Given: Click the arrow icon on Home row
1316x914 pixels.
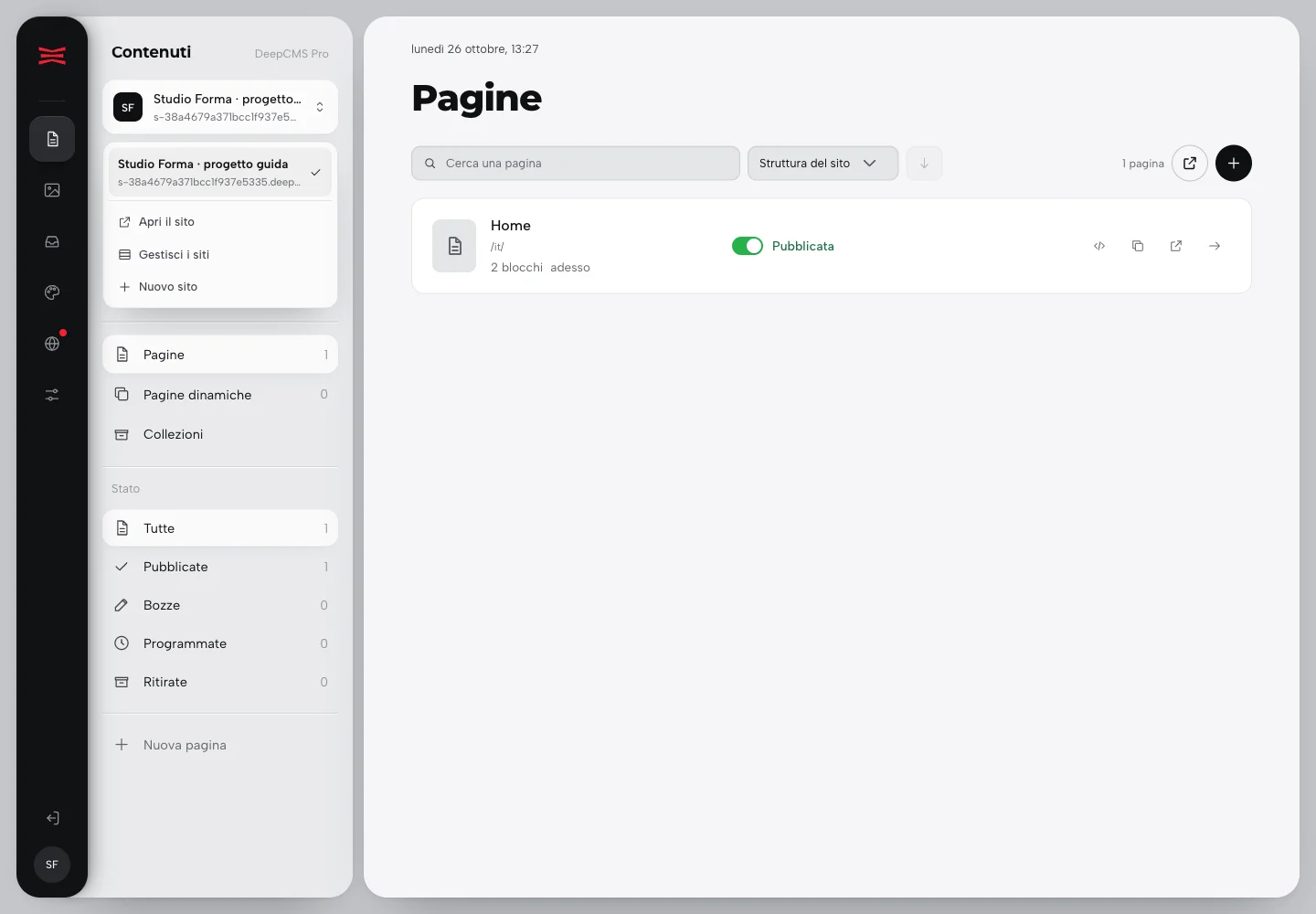Looking at the screenshot, I should point(1215,246).
